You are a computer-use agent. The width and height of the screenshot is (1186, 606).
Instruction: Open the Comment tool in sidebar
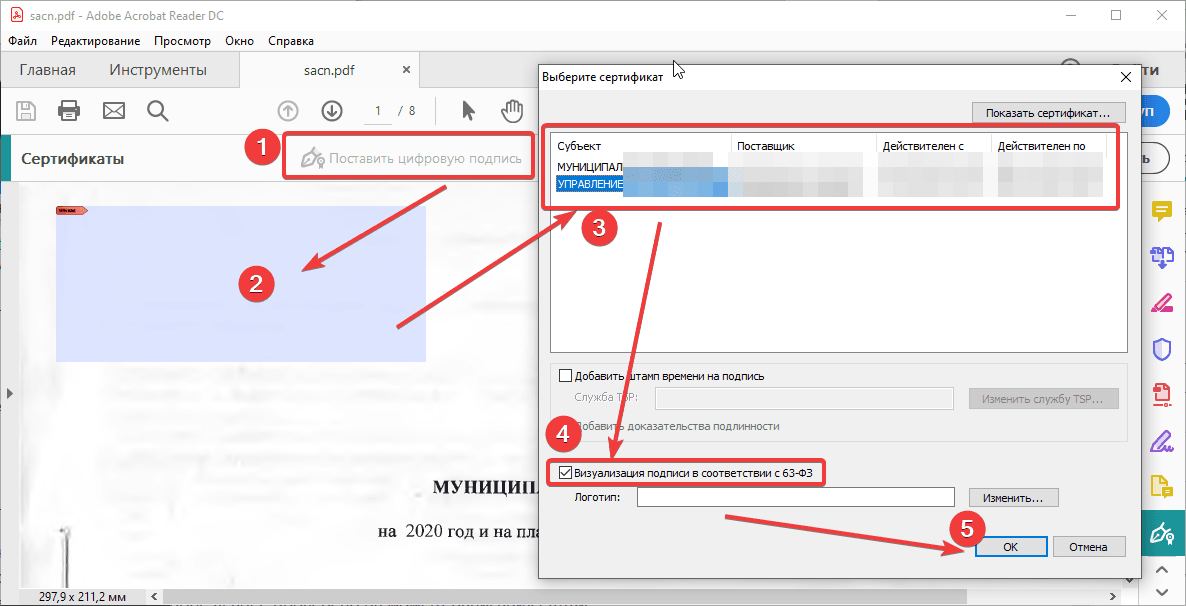pyautogui.click(x=1161, y=211)
